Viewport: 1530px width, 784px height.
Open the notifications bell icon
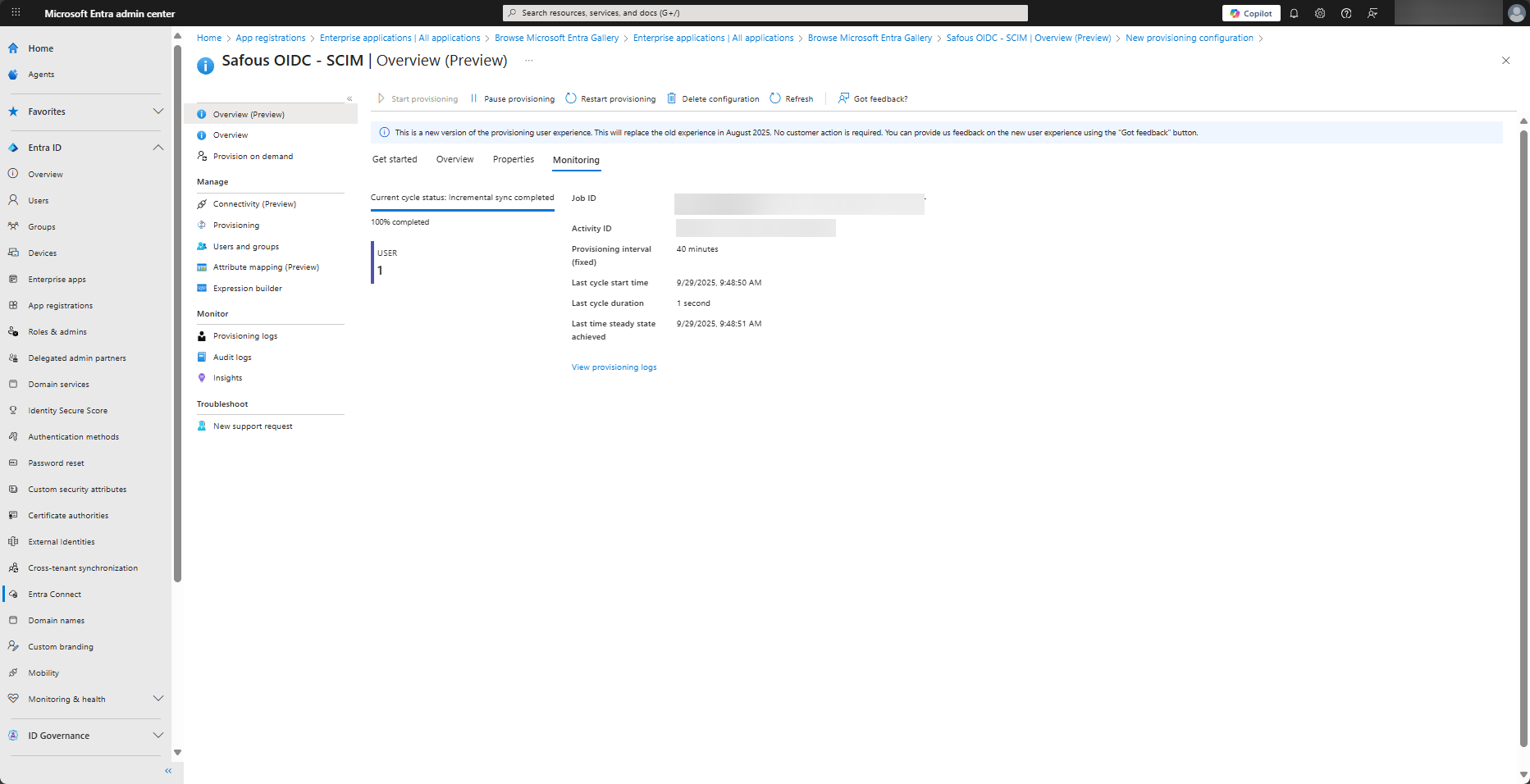click(x=1294, y=13)
